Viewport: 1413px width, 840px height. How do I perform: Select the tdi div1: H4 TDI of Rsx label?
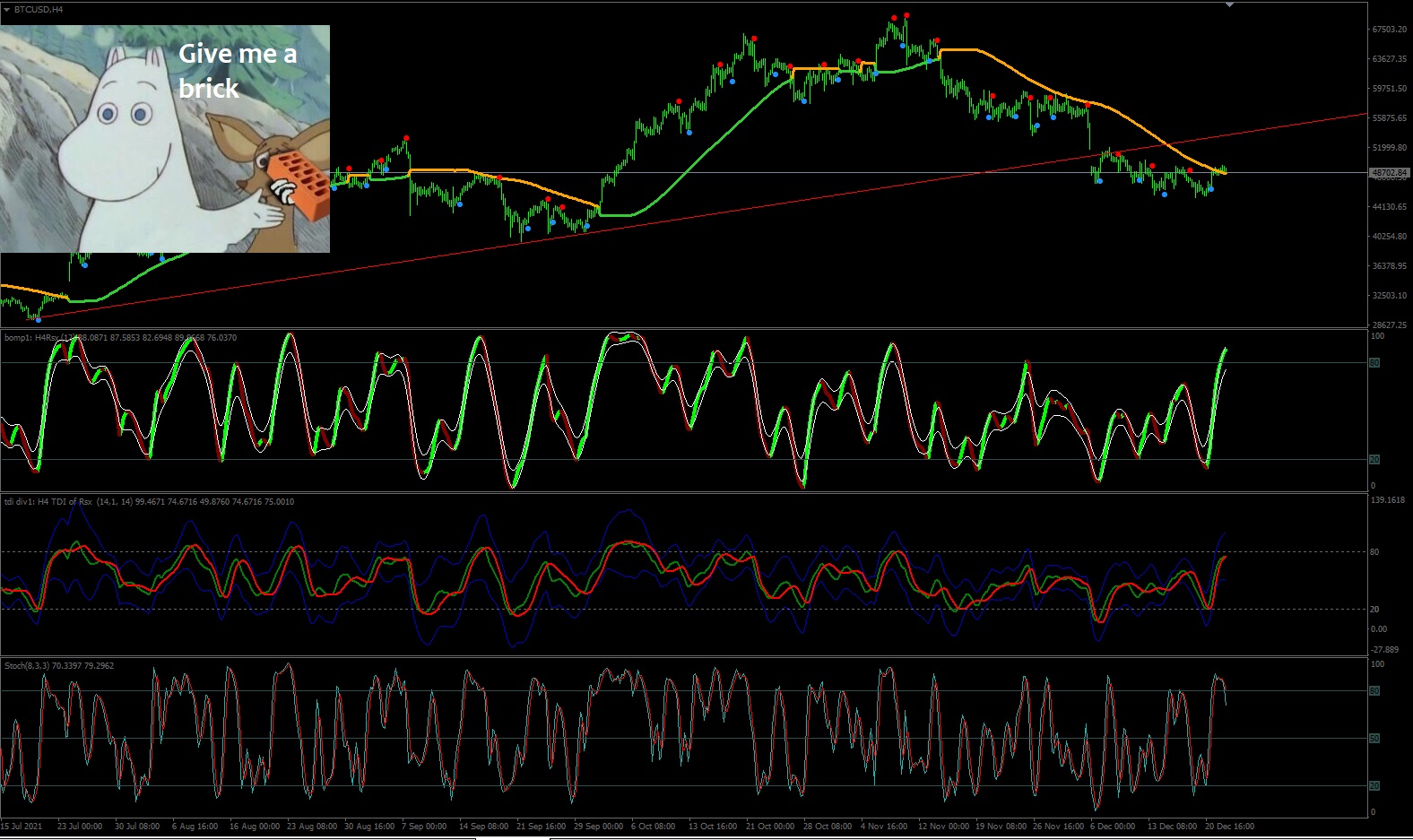tap(149, 502)
